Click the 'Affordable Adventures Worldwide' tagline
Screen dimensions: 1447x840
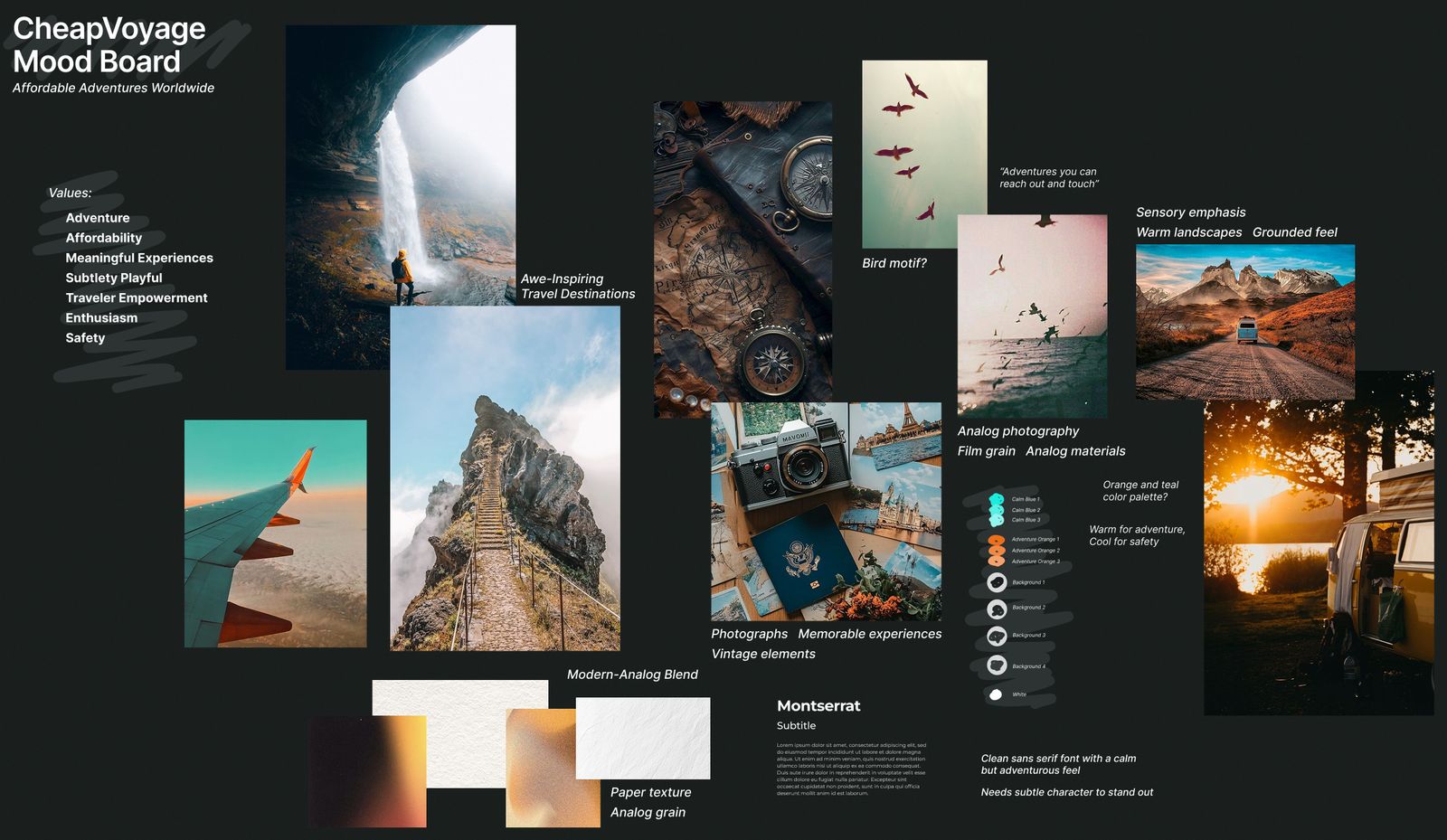click(x=113, y=88)
